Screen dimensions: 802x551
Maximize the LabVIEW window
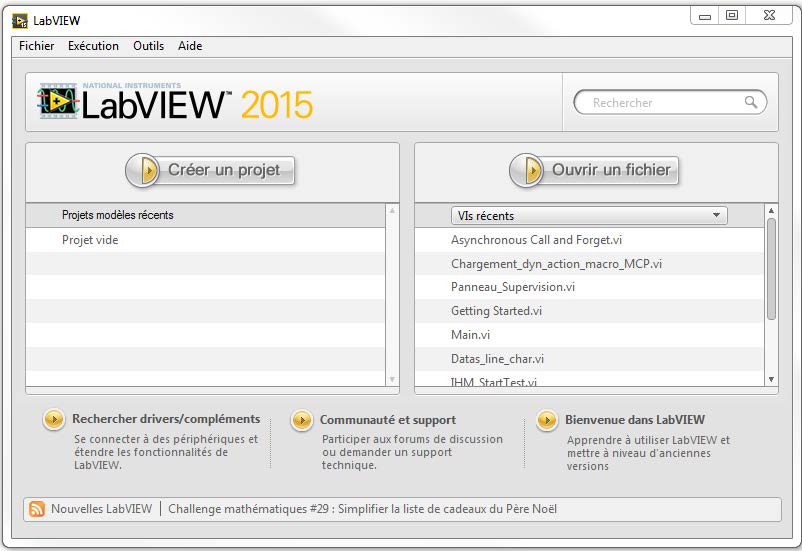click(732, 16)
